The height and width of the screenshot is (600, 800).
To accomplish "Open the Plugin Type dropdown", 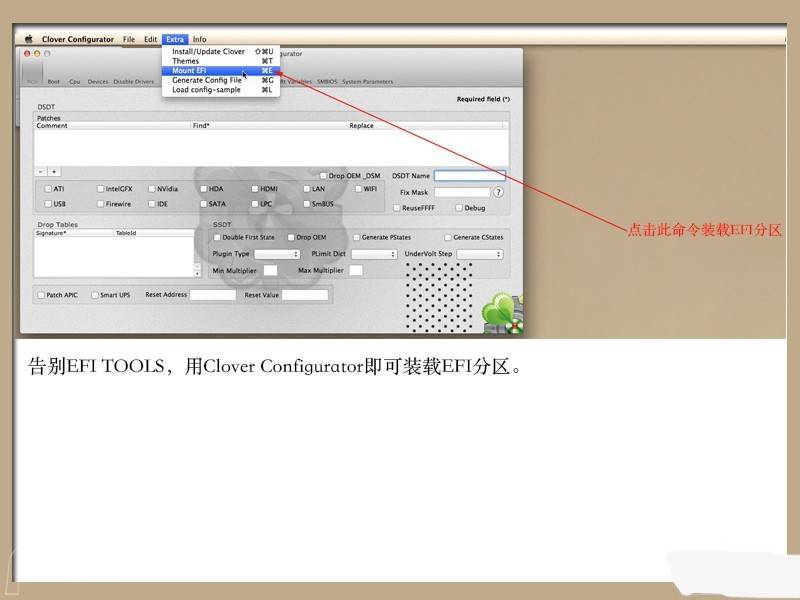I will coord(277,254).
